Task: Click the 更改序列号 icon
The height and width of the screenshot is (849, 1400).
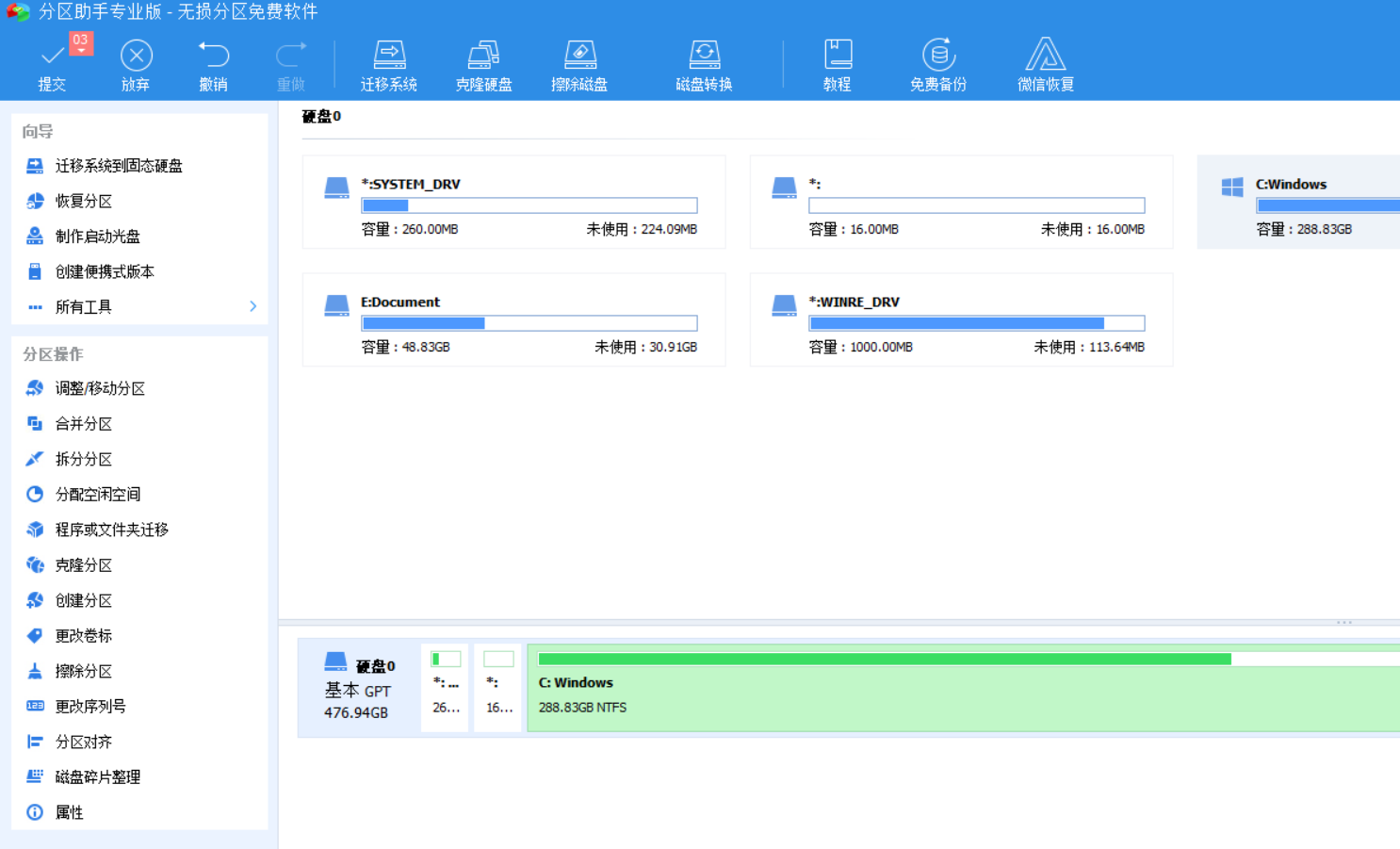Action: click(35, 706)
